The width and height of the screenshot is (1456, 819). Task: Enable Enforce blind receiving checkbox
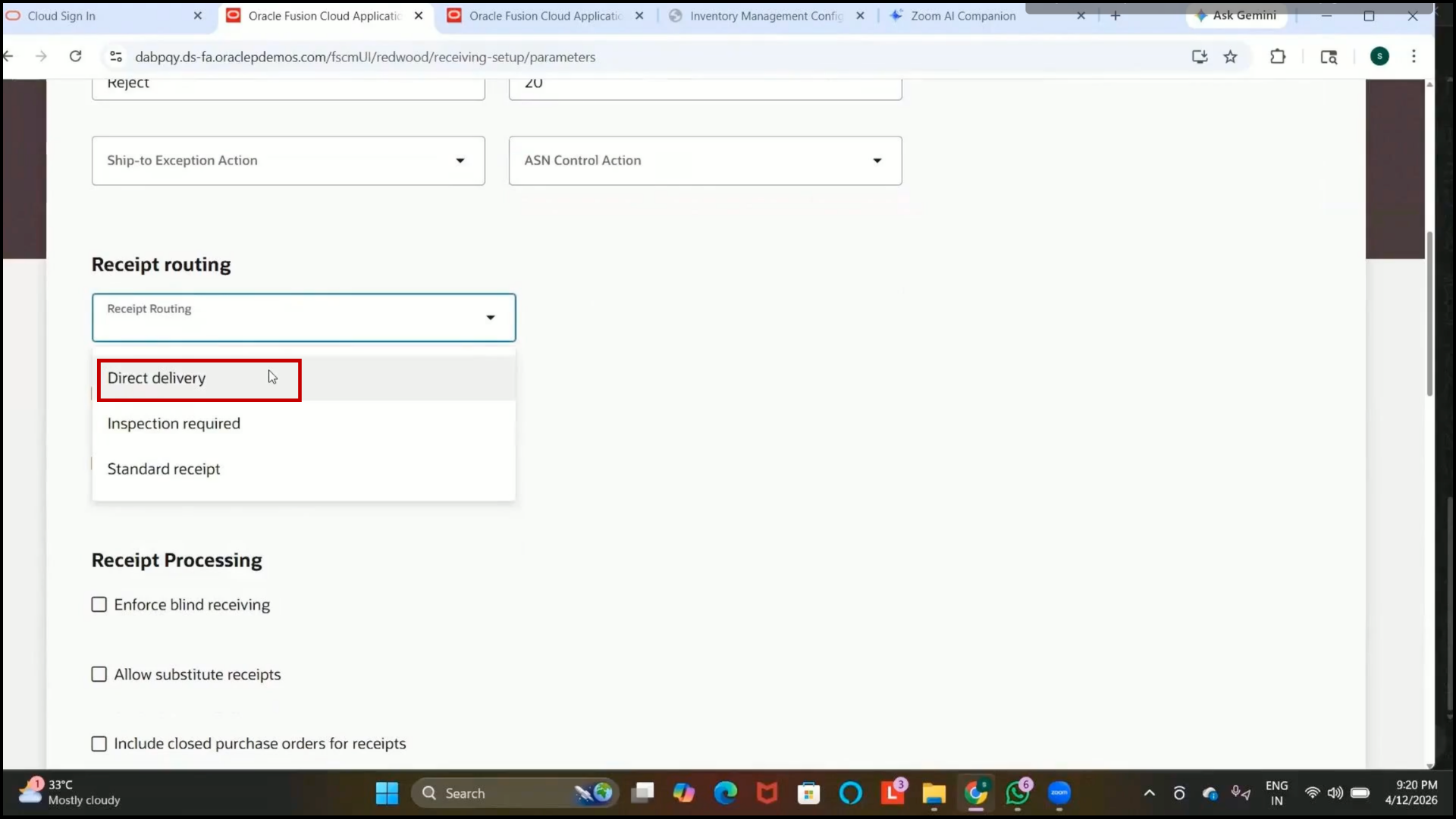click(99, 604)
